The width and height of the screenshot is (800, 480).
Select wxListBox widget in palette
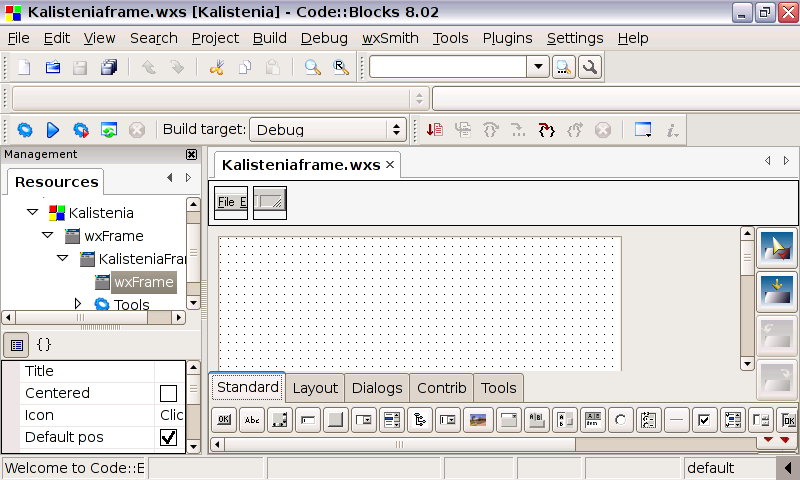(392, 420)
